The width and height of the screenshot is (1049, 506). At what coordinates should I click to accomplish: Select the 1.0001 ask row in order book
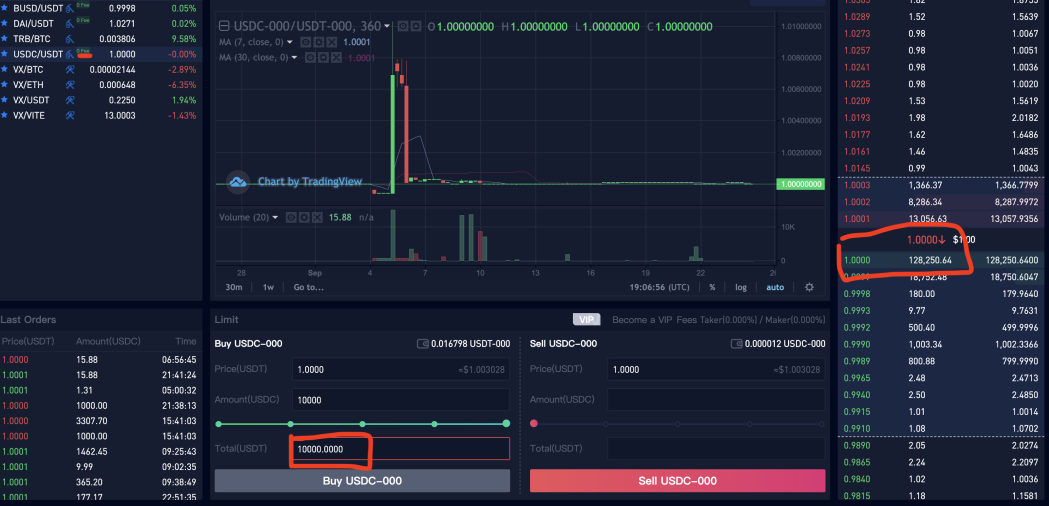pos(943,219)
